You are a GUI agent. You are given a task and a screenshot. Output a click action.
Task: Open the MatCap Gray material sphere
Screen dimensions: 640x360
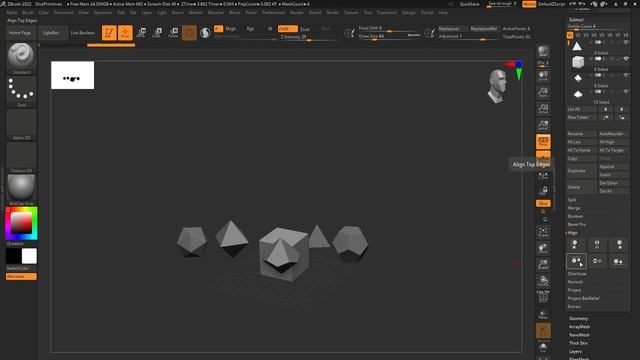pos(21,190)
